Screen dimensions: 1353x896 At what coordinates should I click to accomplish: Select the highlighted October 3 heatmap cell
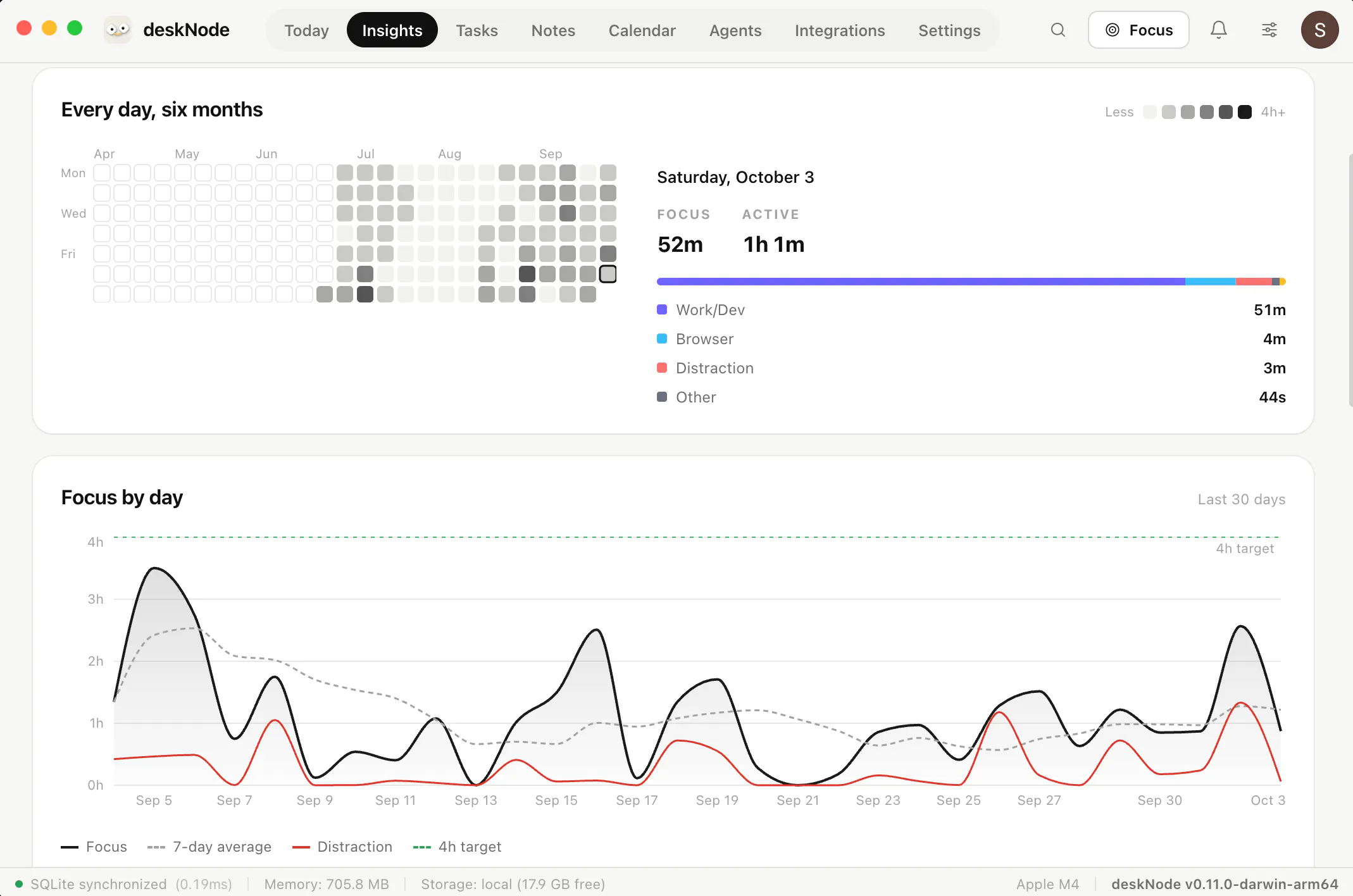coord(608,274)
